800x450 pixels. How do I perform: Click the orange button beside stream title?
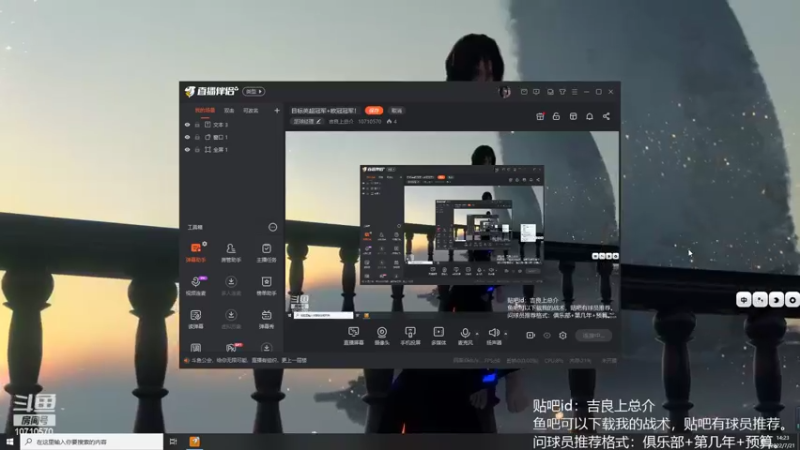(374, 110)
